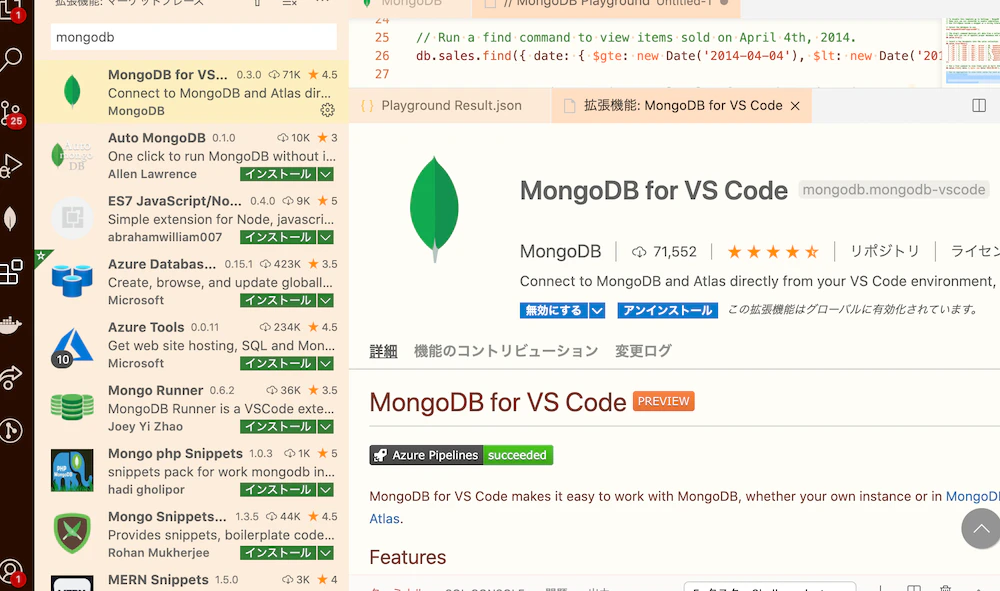Install the Mongo php Snippets extension
The image size is (1000, 591).
coord(278,490)
